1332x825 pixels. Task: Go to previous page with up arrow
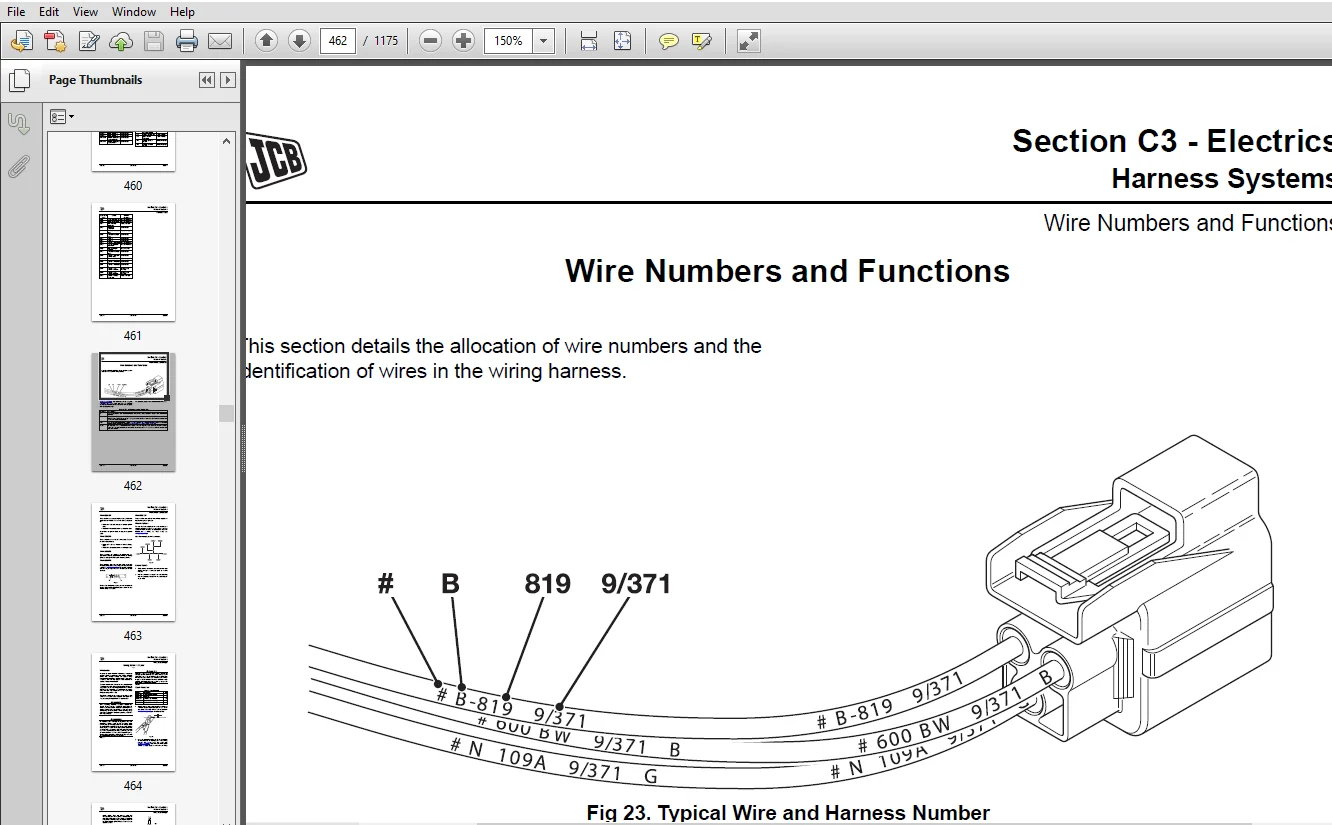click(x=266, y=41)
